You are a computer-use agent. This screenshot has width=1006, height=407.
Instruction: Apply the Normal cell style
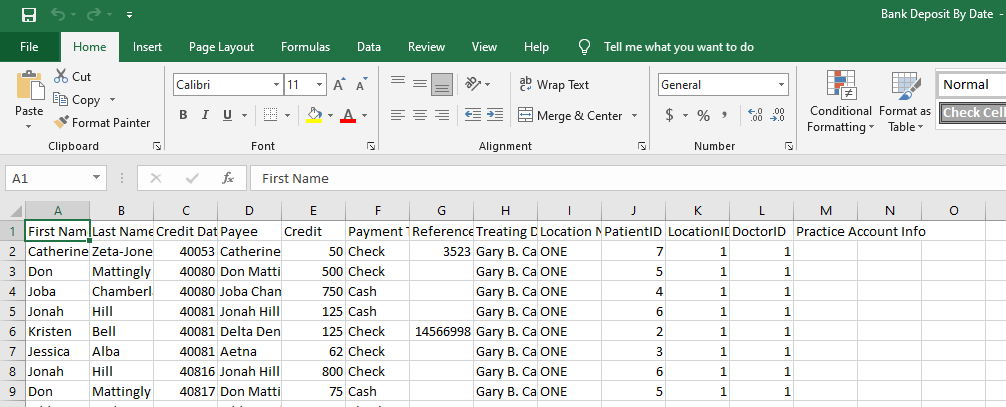(971, 85)
